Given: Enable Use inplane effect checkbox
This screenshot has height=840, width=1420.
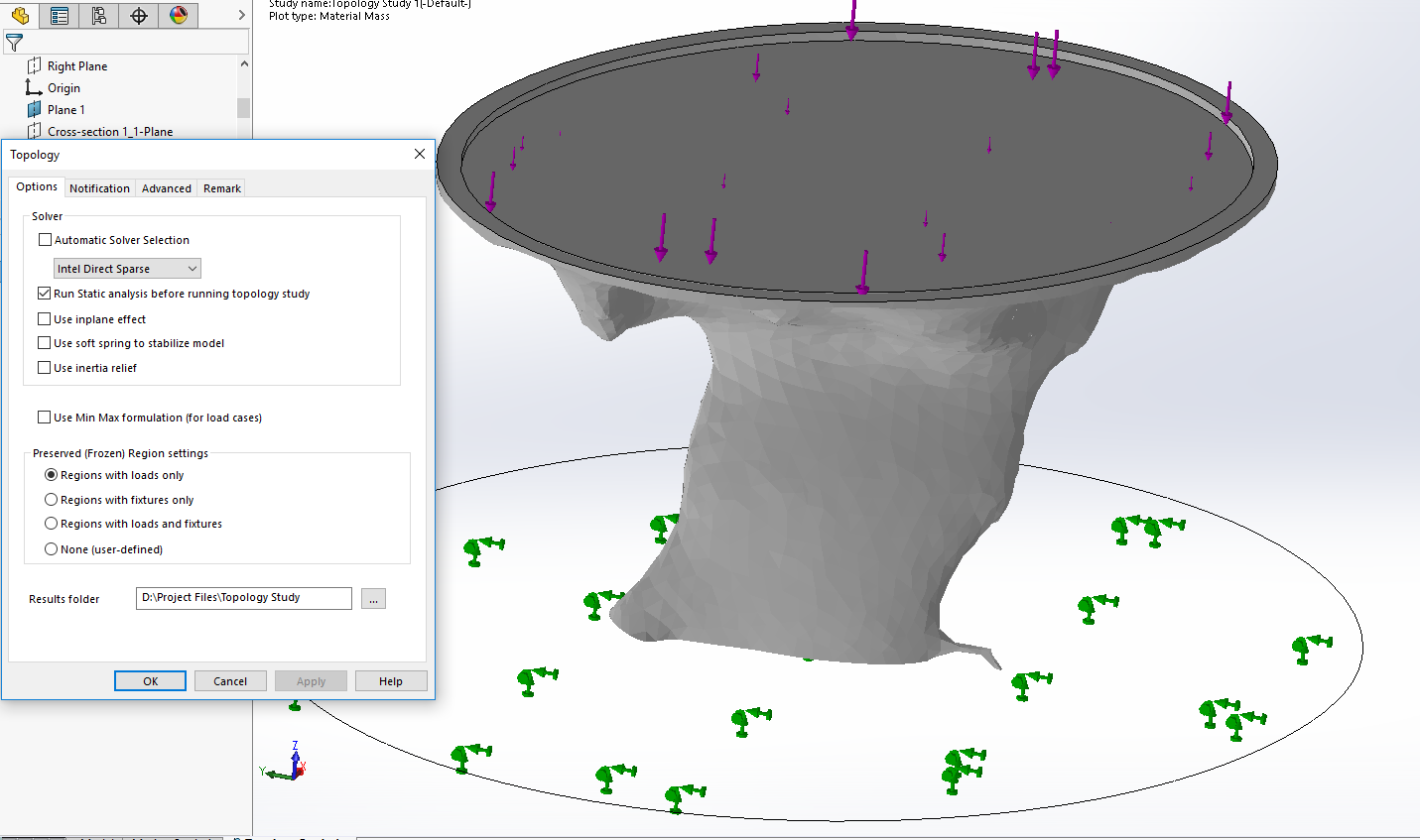Looking at the screenshot, I should point(44,318).
